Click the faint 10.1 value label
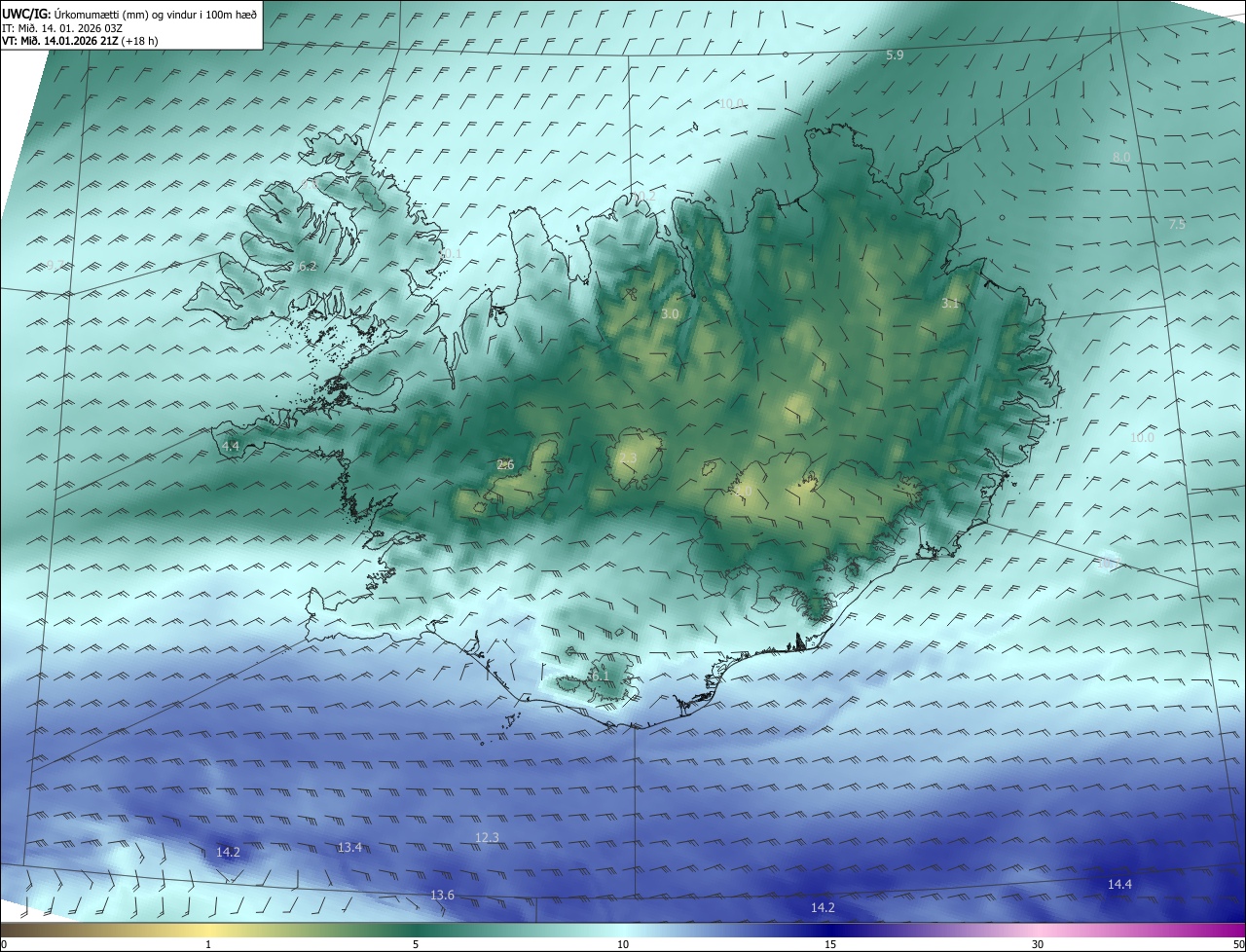This screenshot has width=1246, height=952. pyautogui.click(x=450, y=254)
